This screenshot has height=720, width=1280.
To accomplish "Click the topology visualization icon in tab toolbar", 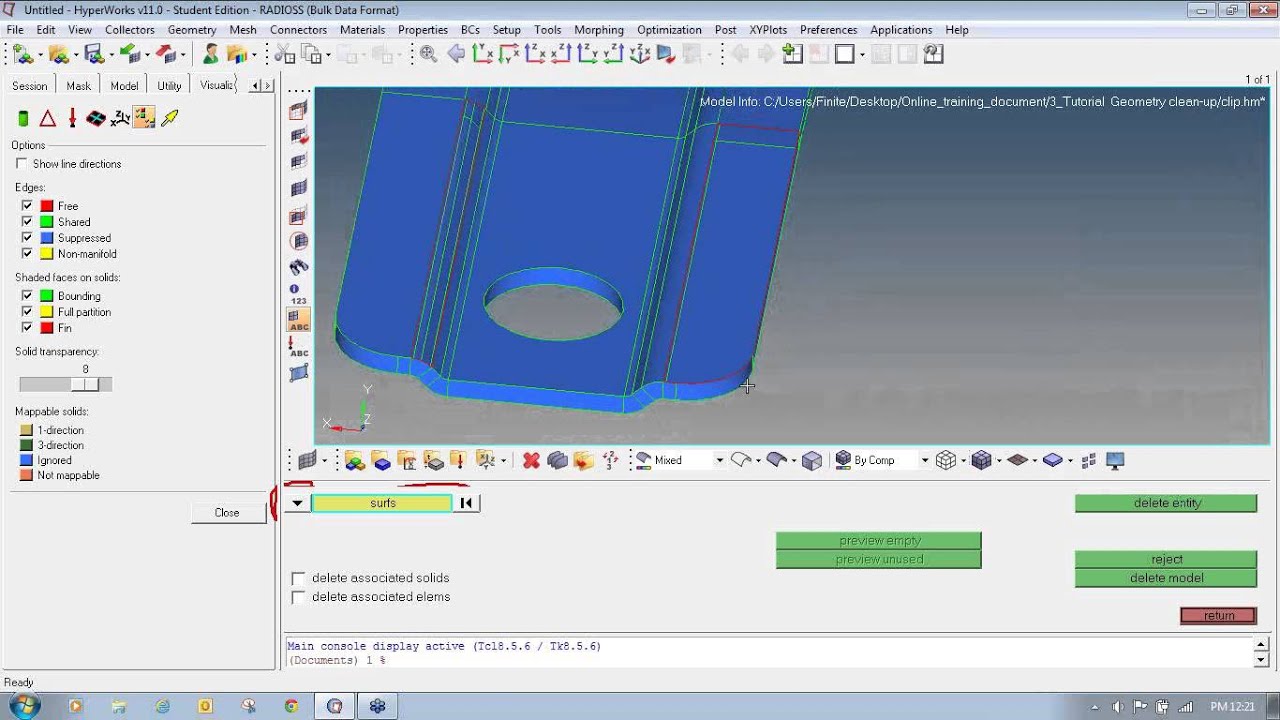I will click(x=144, y=118).
